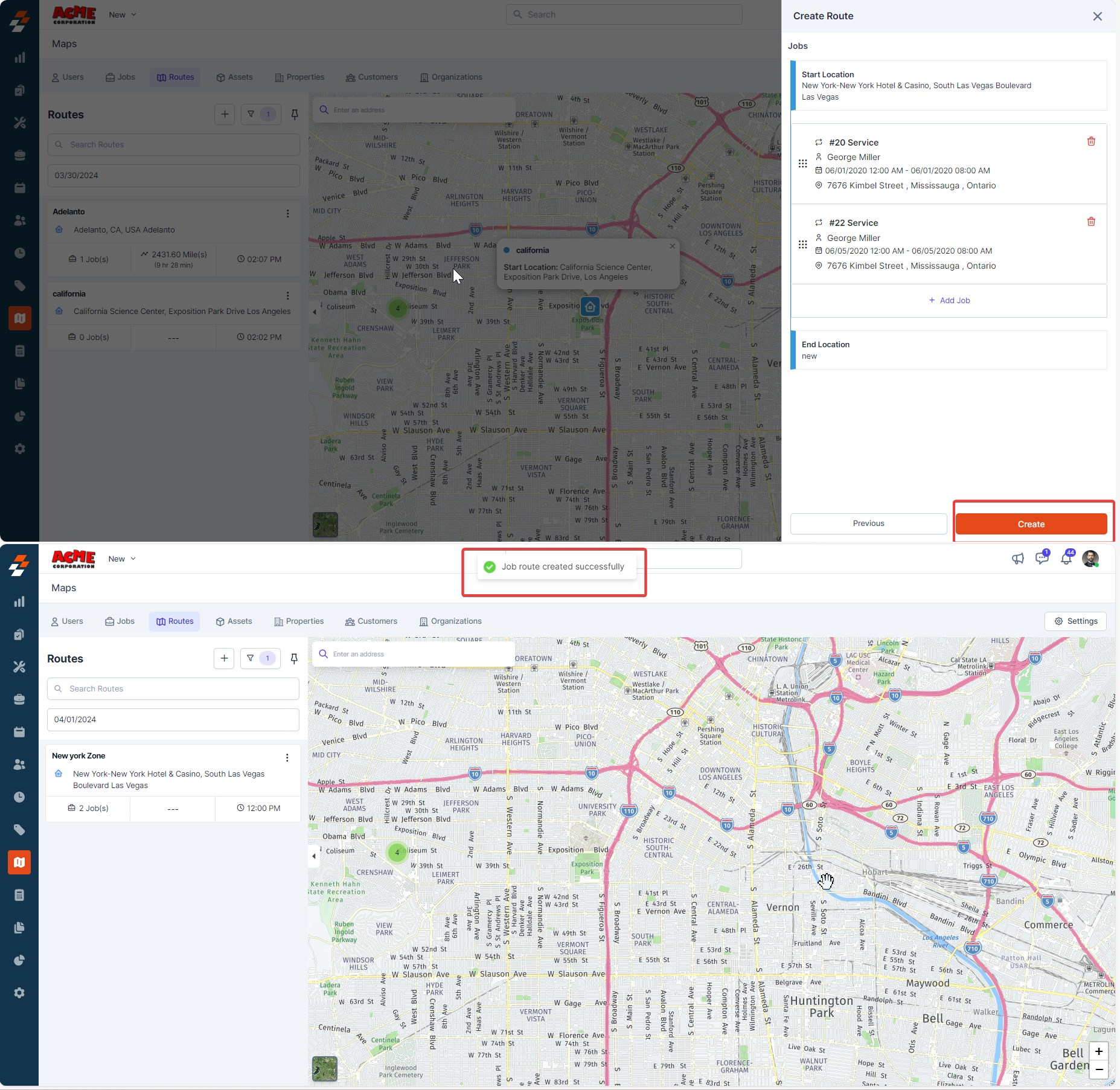Zoom in on the map
1120x1090 pixels.
coord(1098,1051)
